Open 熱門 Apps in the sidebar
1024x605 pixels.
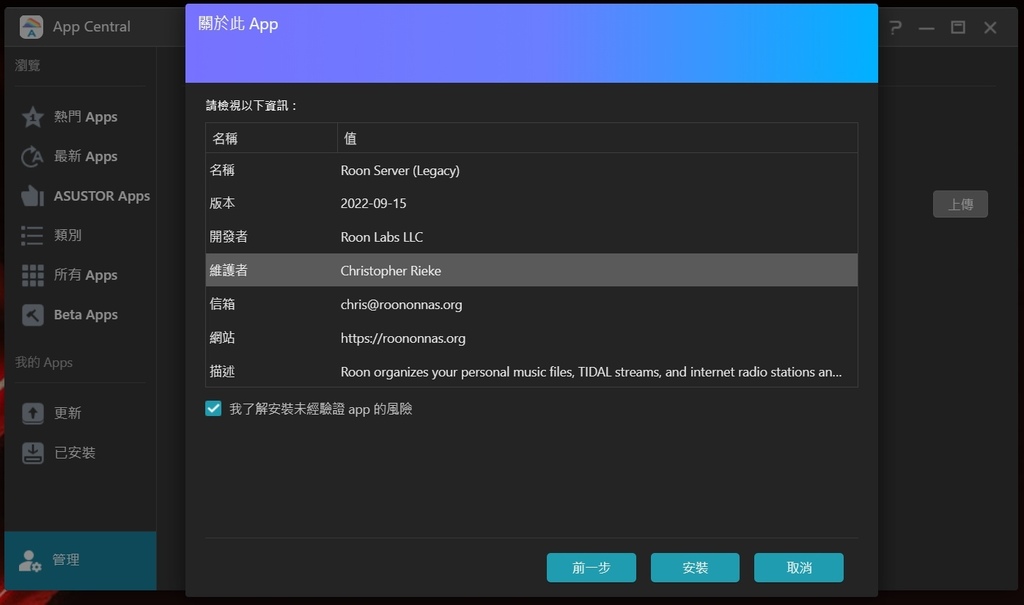pos(80,117)
